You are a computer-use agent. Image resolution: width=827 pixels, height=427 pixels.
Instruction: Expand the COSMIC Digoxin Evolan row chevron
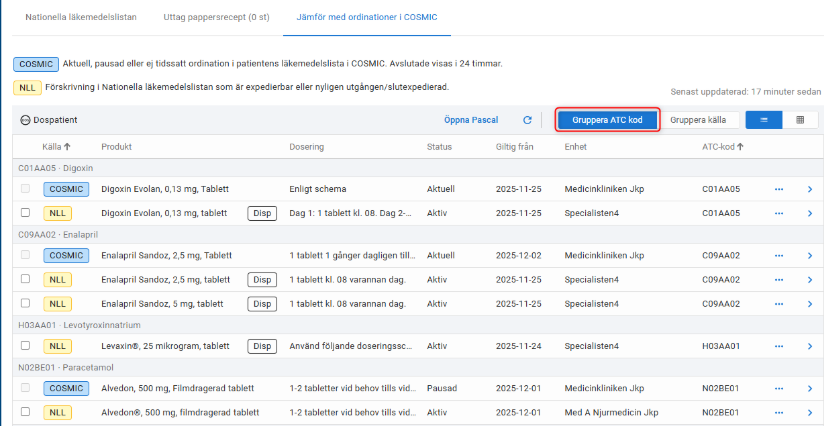point(810,189)
